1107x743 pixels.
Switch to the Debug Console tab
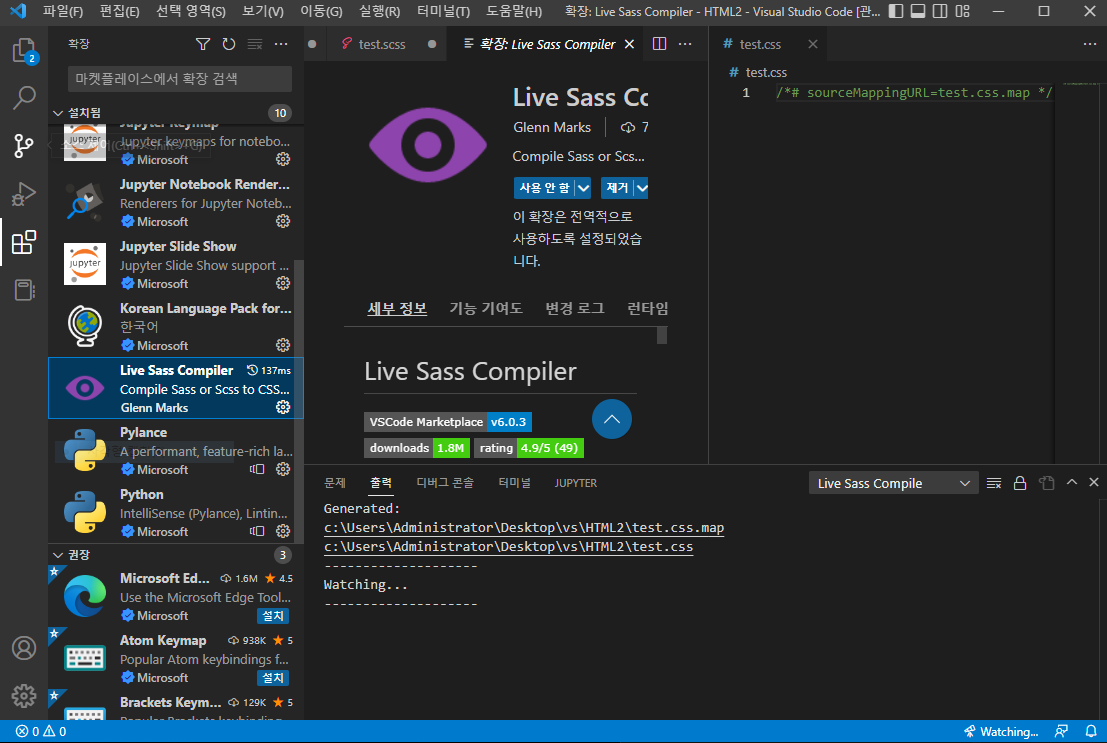(445, 483)
